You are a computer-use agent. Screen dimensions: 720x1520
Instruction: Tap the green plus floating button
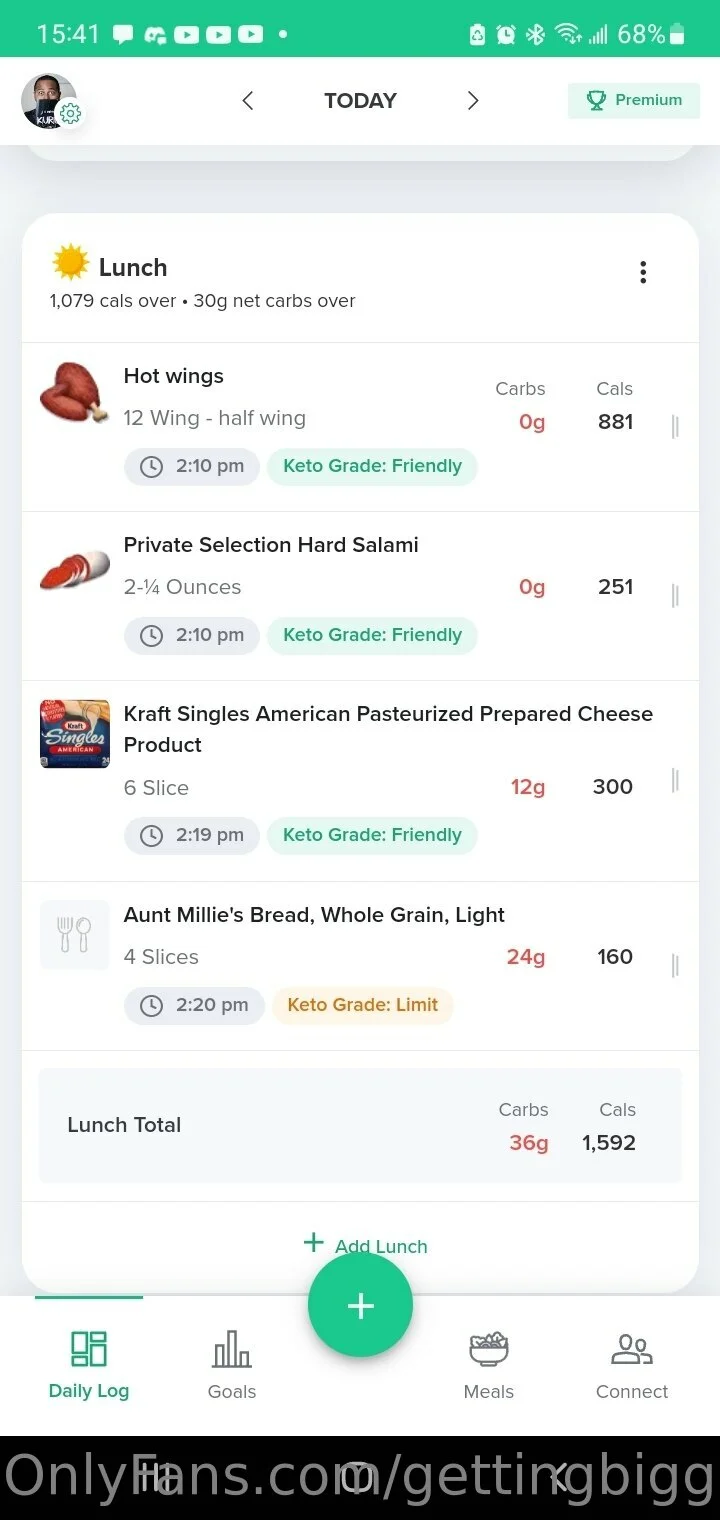tap(360, 1305)
